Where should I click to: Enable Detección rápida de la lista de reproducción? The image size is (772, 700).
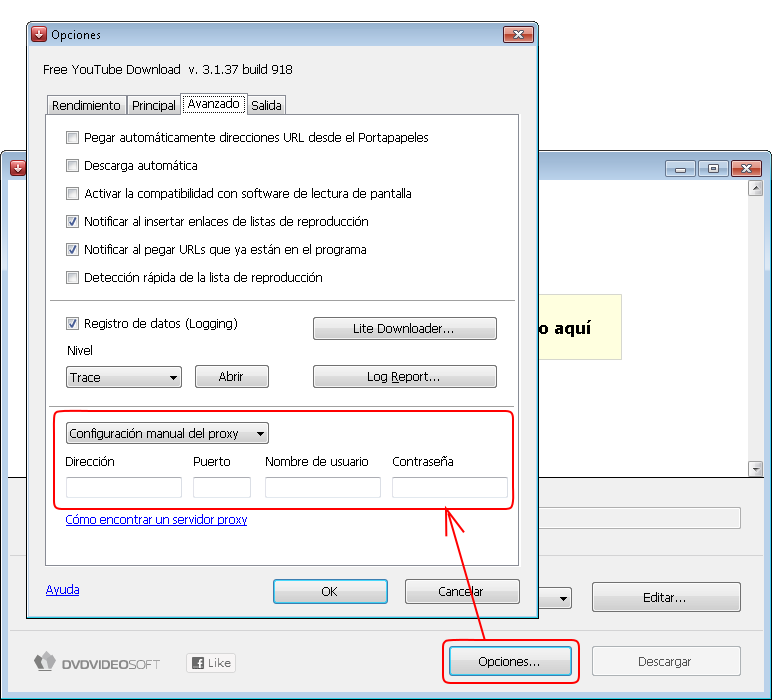coord(72,278)
